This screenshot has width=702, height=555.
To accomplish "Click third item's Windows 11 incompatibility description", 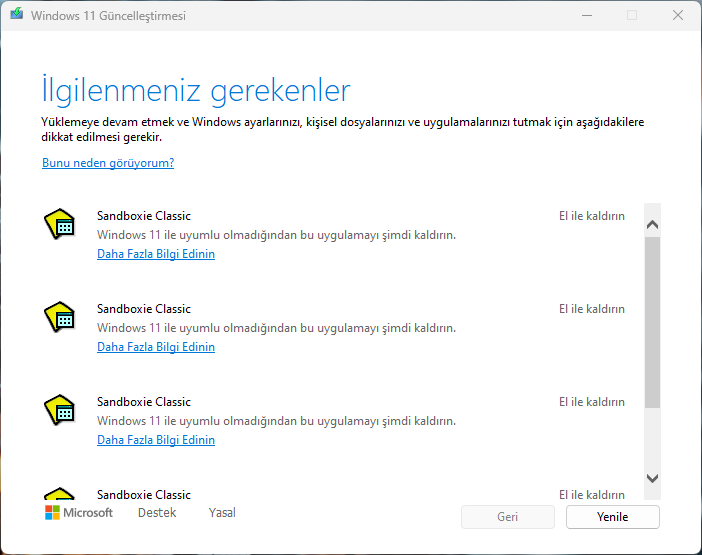I will tap(276, 421).
